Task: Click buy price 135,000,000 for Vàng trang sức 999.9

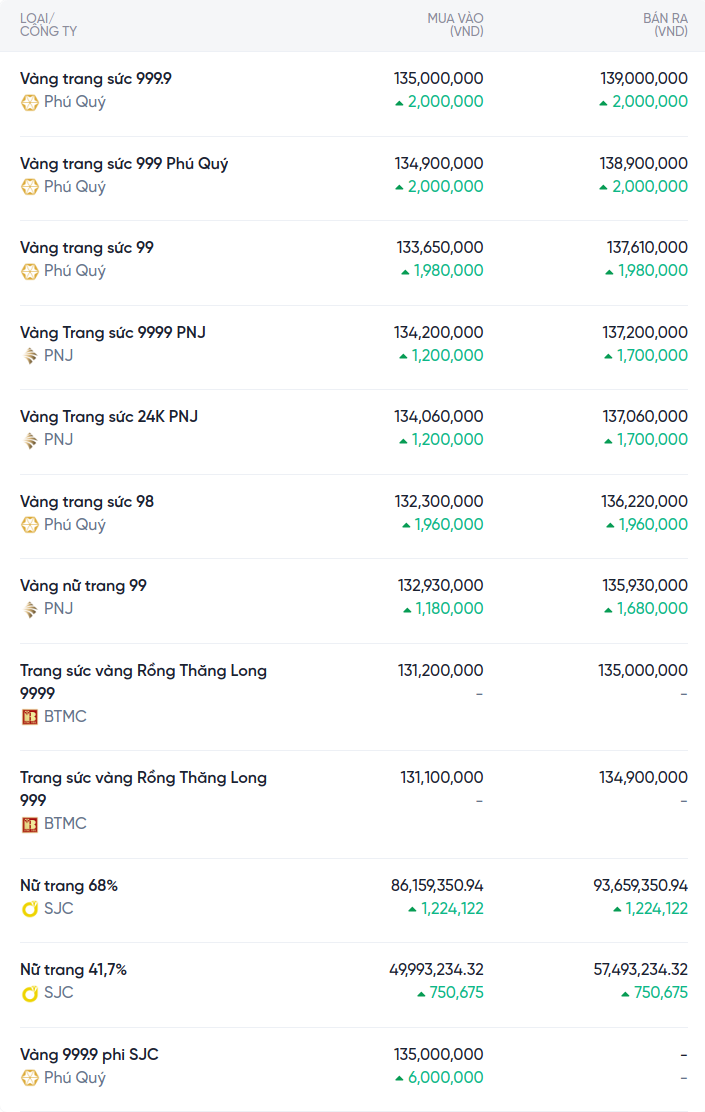Action: tap(439, 78)
